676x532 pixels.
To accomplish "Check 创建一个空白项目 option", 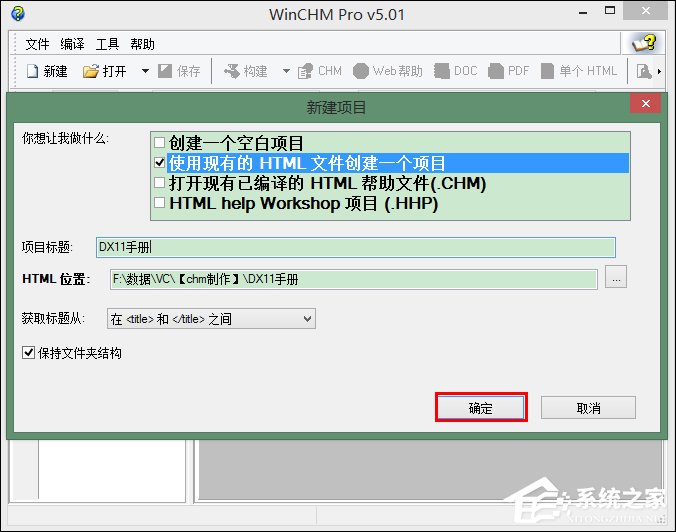I will point(160,142).
